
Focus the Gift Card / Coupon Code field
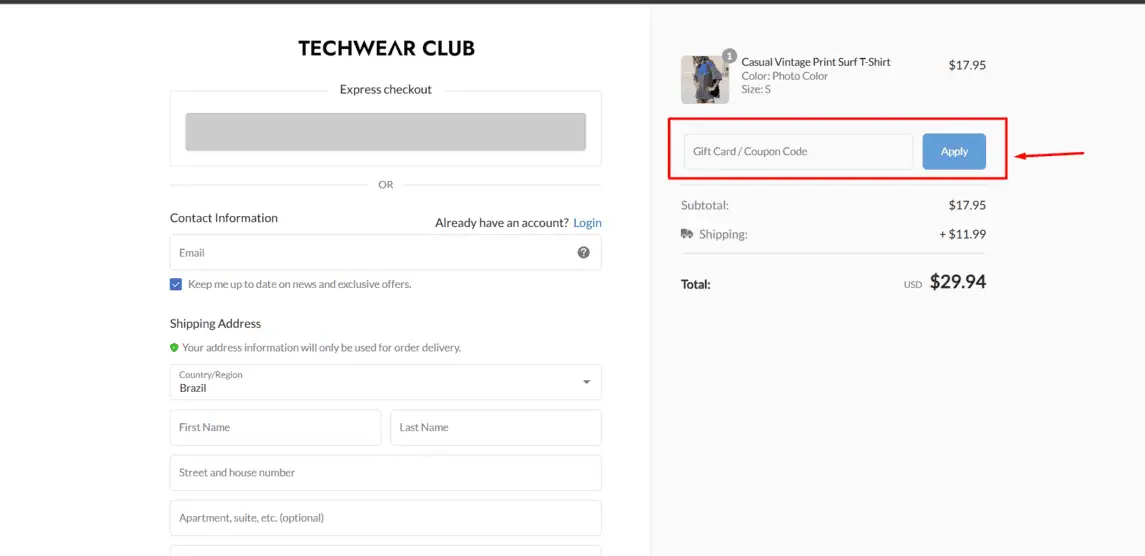click(x=798, y=151)
